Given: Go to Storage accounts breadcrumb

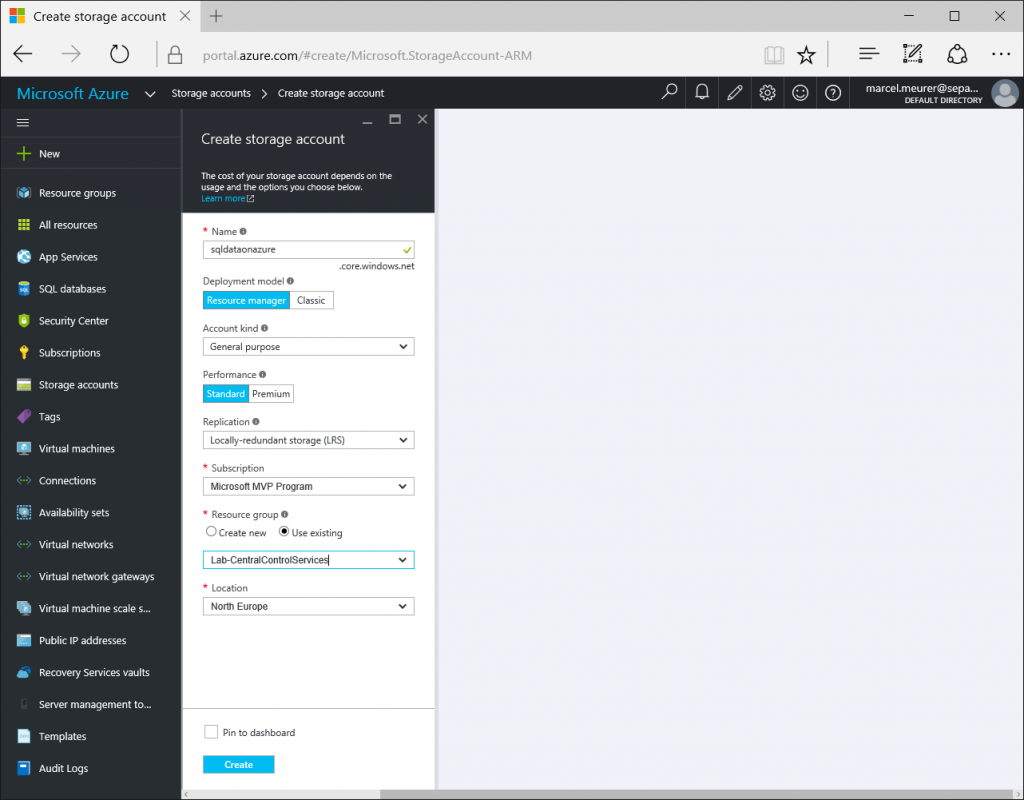Looking at the screenshot, I should tap(211, 93).
